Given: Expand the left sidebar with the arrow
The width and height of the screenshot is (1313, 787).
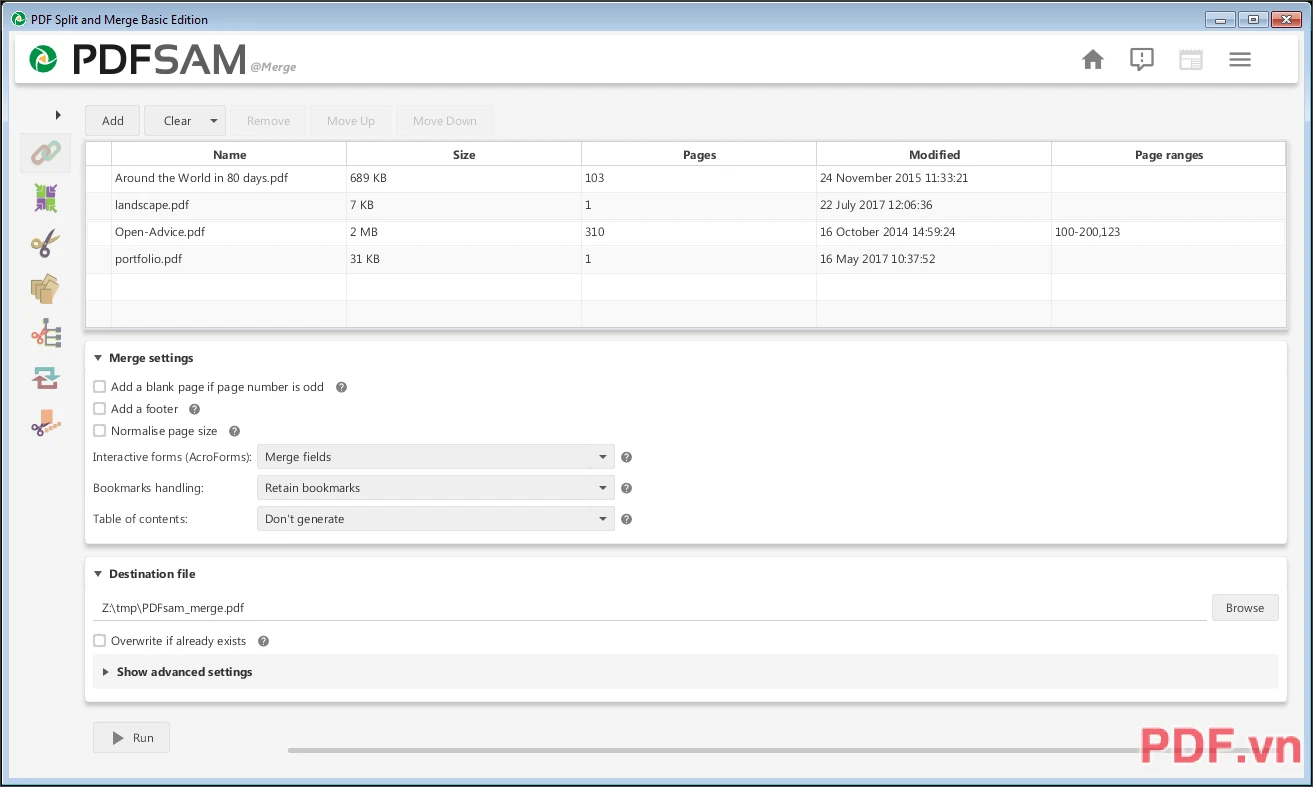Looking at the screenshot, I should (58, 115).
